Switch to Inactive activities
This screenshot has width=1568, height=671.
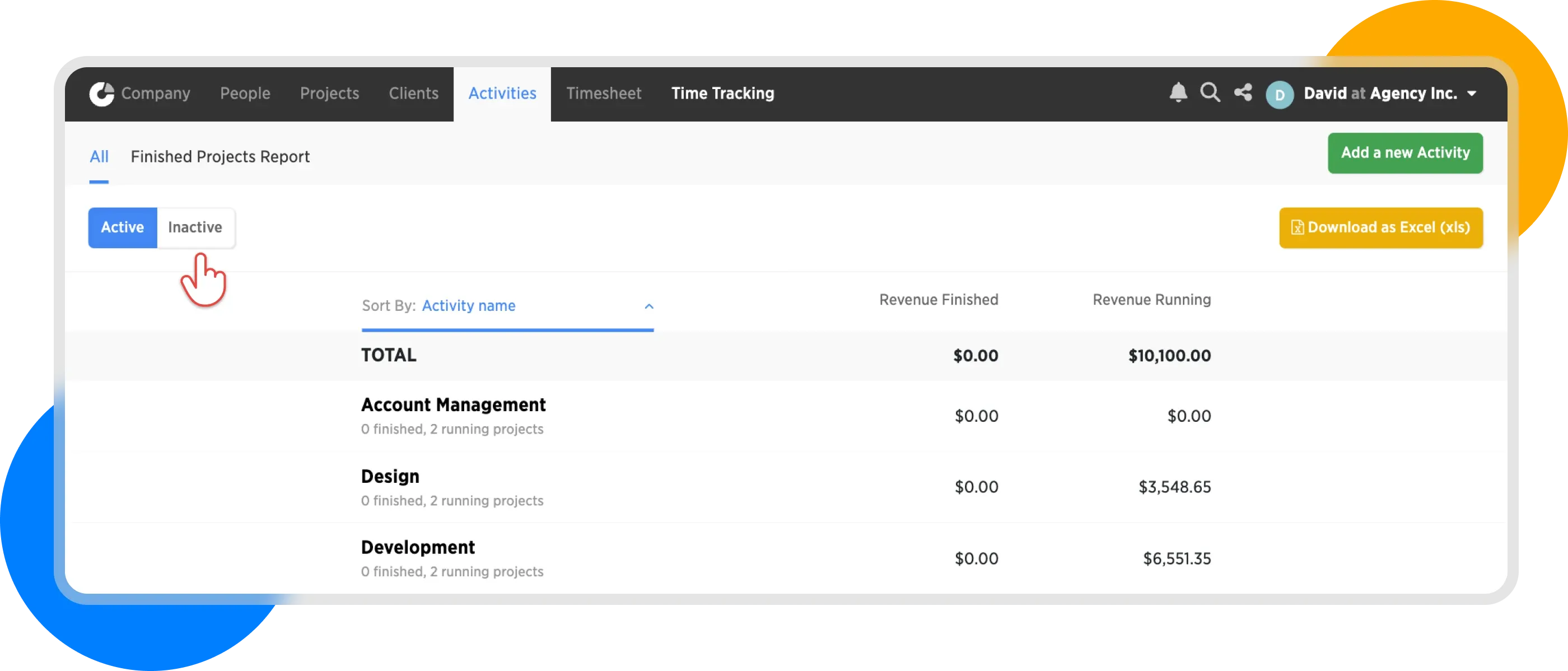point(195,228)
